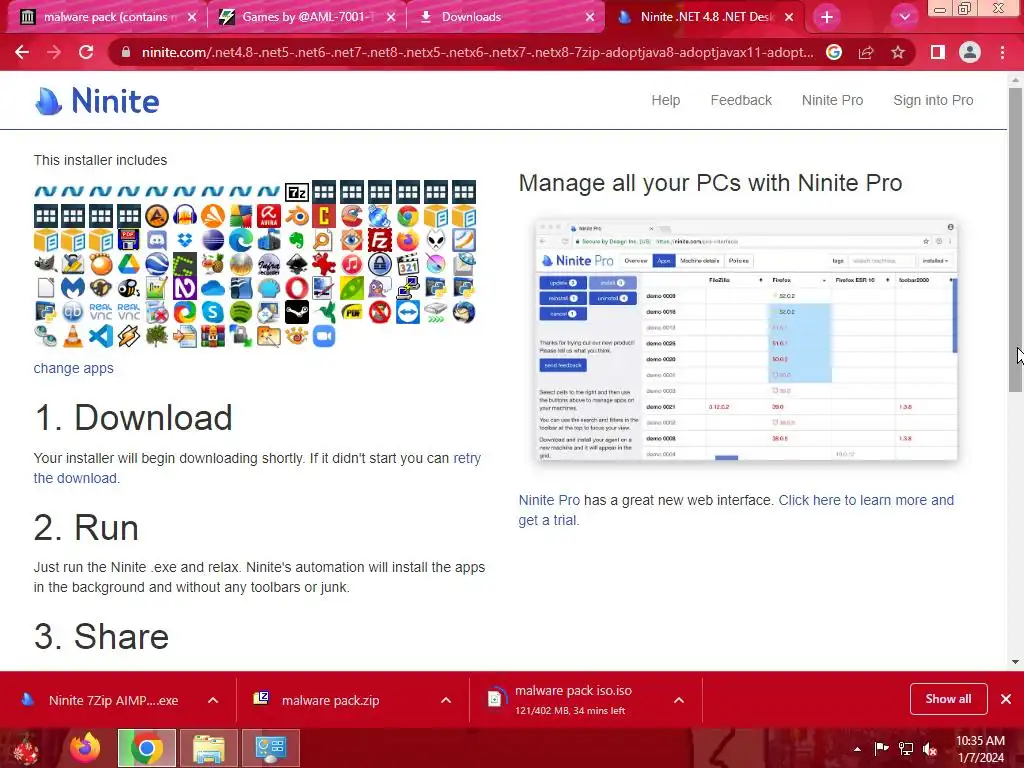Image resolution: width=1024 pixels, height=768 pixels.
Task: Go back using the browser back arrow
Action: point(22,52)
